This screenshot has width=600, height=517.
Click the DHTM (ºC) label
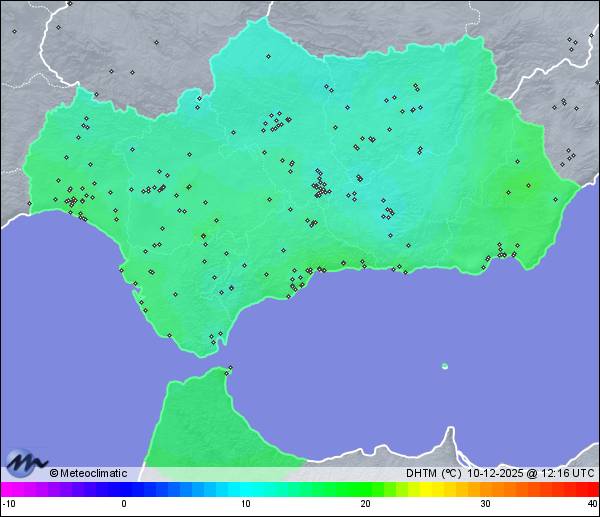coord(432,473)
